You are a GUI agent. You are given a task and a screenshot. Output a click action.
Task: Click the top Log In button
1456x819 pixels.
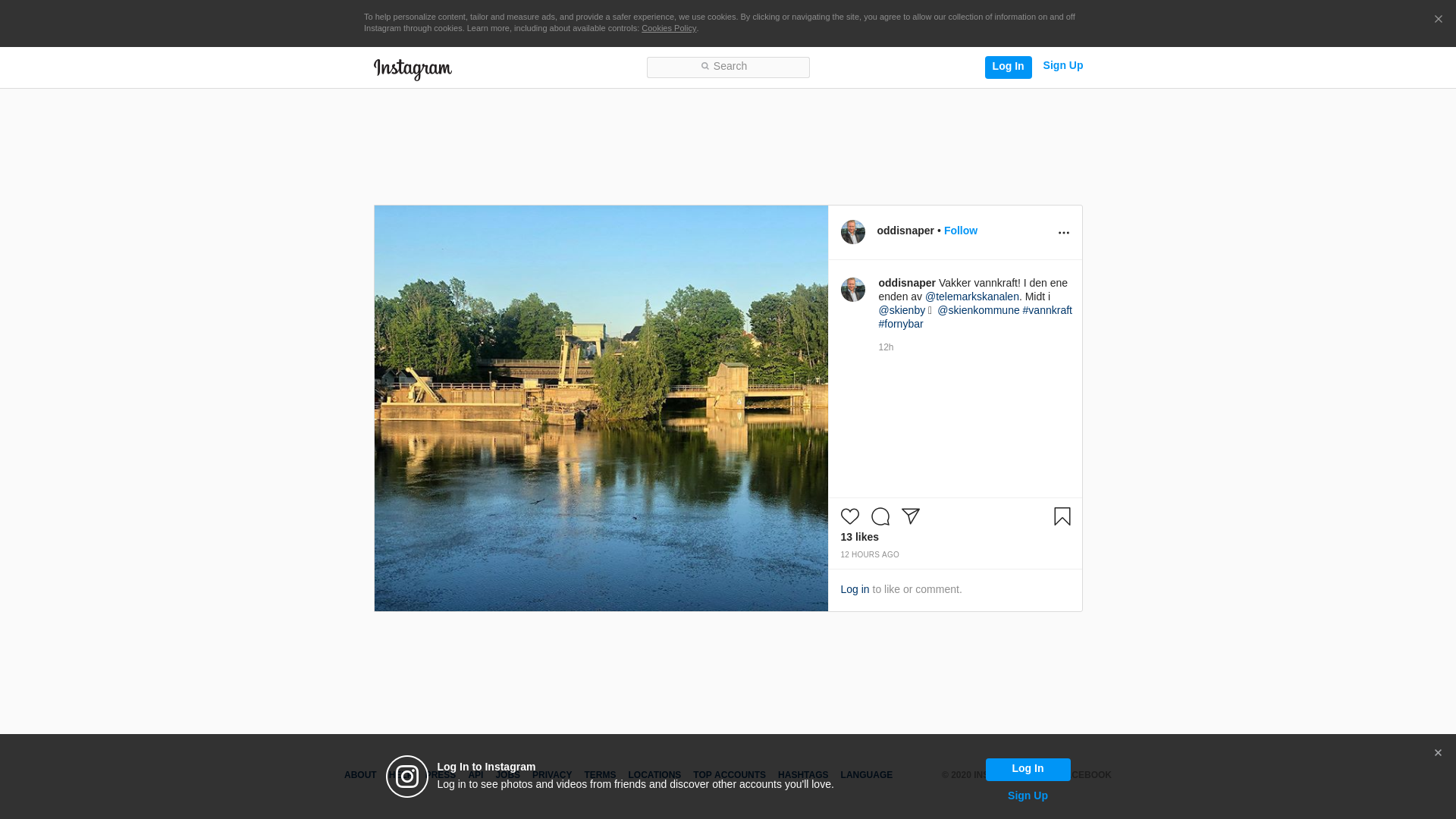pos(1008,67)
